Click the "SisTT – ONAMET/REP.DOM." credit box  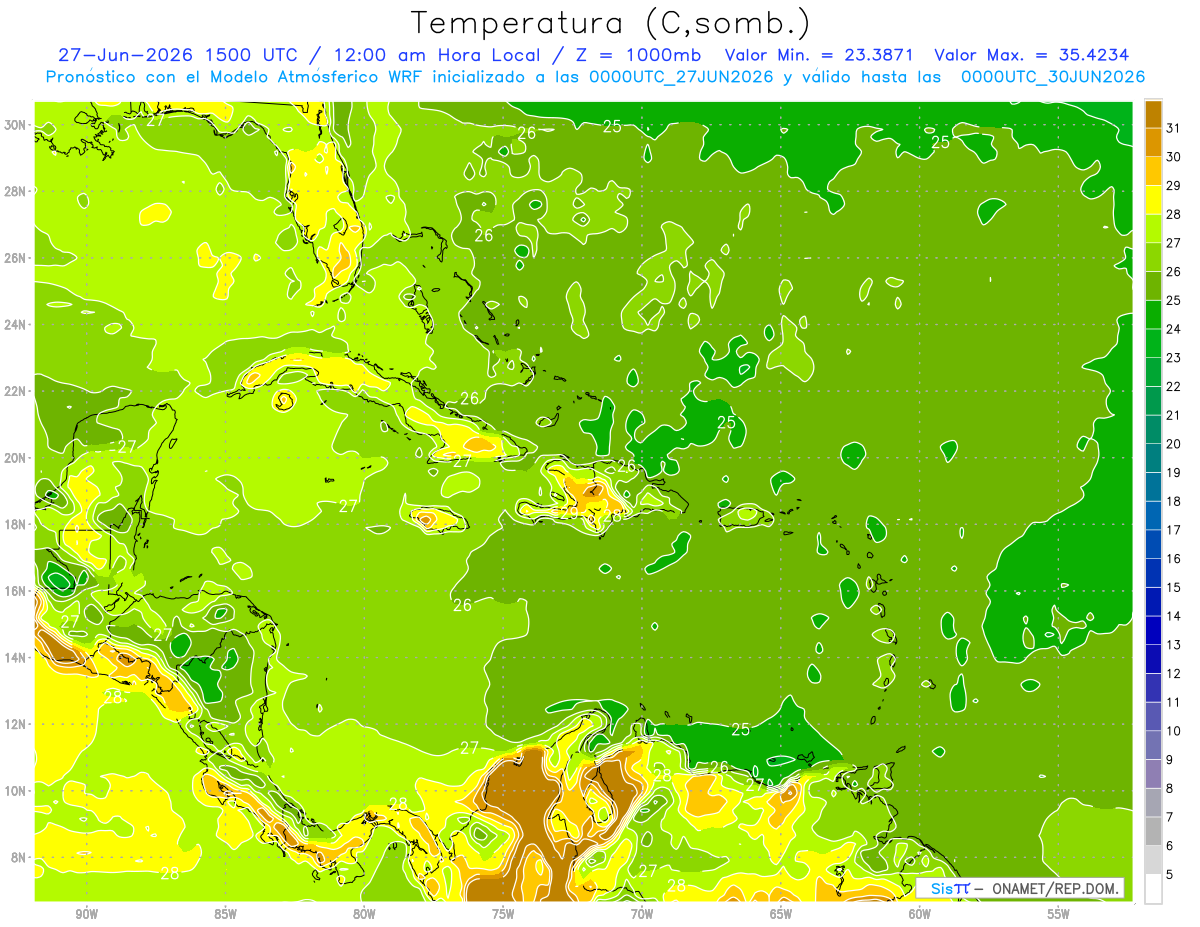point(1021,888)
